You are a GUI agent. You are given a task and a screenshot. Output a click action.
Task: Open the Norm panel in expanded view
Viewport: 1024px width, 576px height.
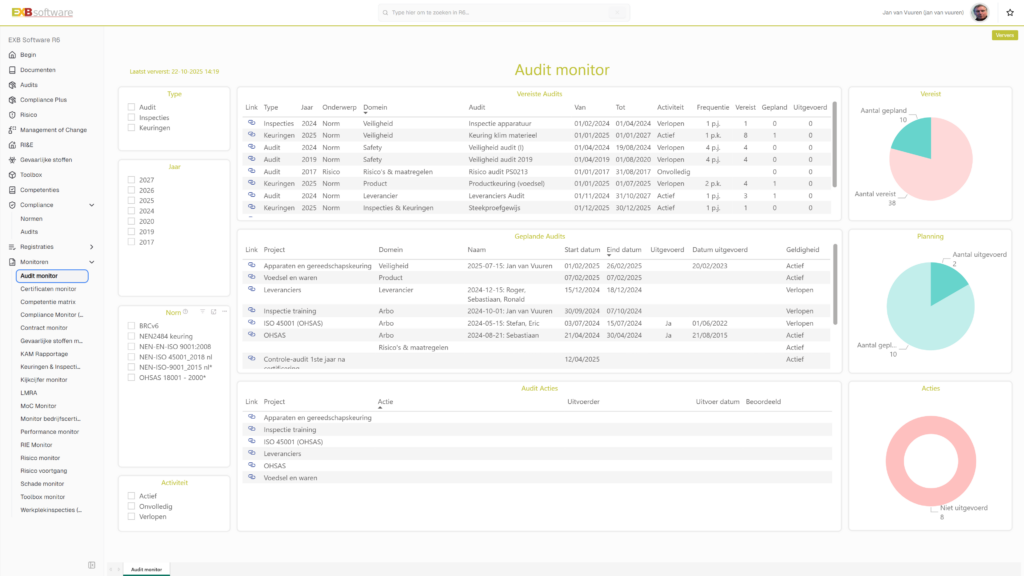[214, 311]
